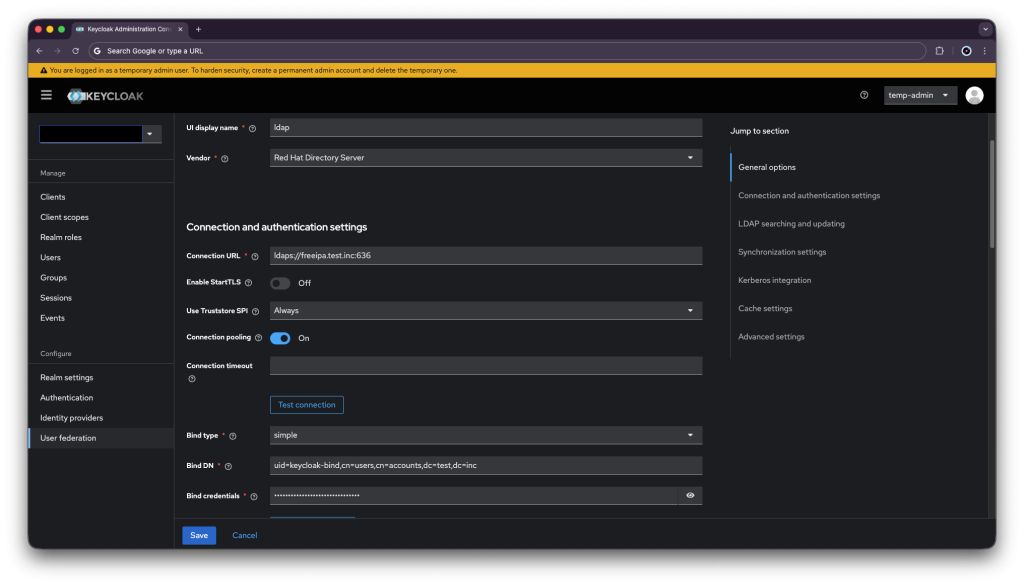This screenshot has width=1024, height=586.
Task: Click the Save button
Action: pos(199,535)
